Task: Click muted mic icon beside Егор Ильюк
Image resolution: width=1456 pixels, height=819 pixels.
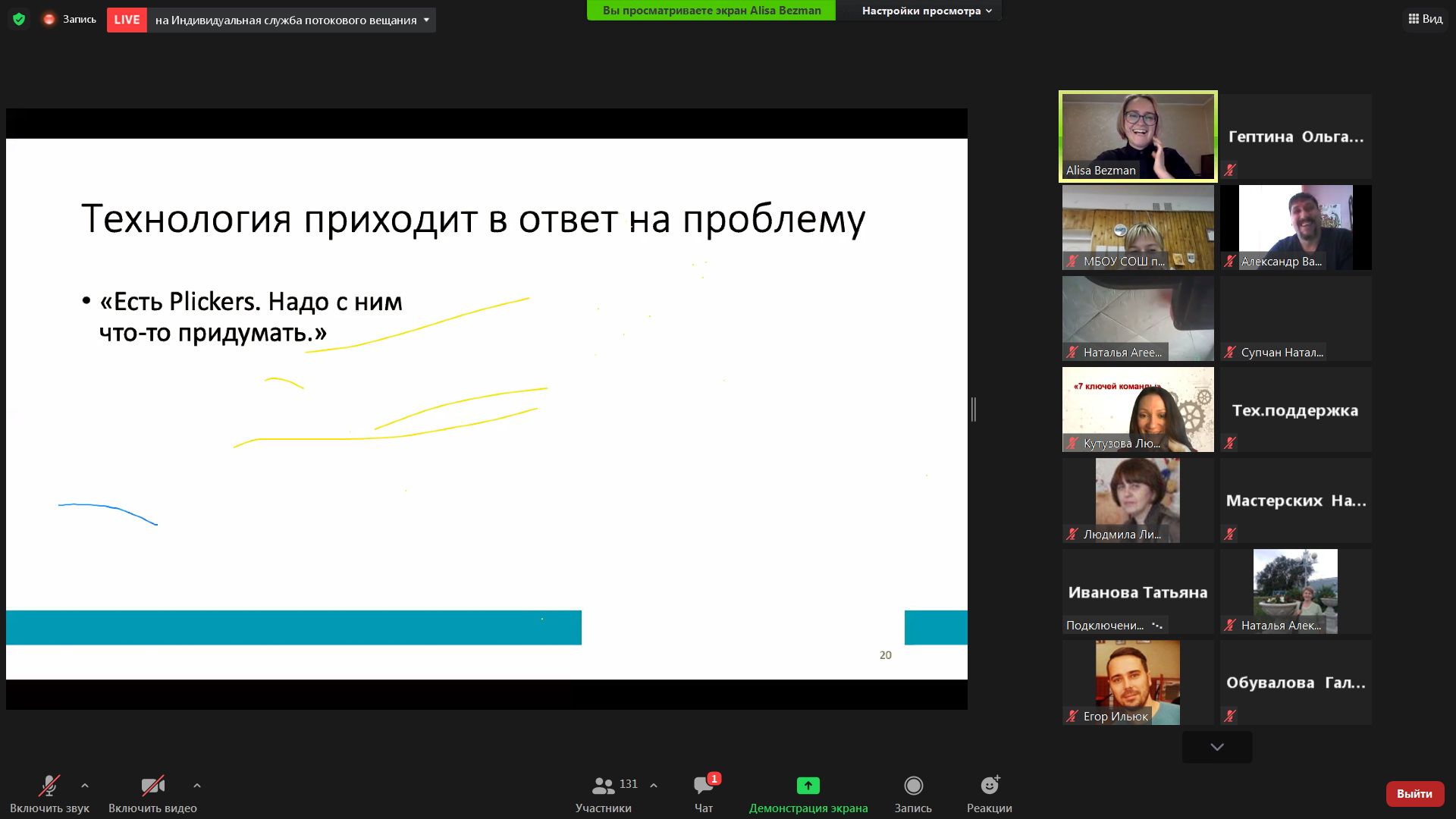Action: click(x=1072, y=716)
